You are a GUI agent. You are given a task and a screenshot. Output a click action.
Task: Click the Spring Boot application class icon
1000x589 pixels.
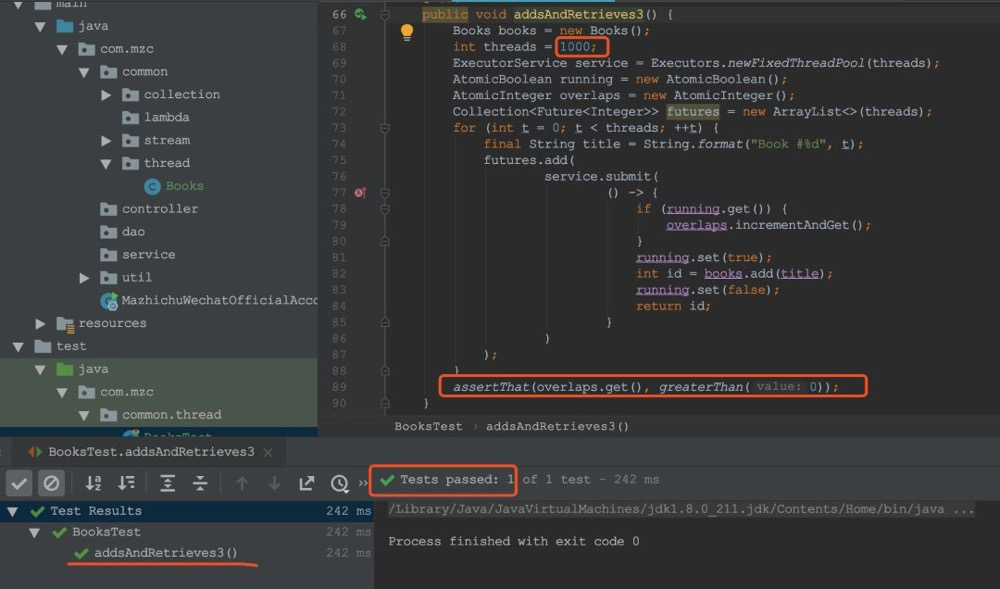click(x=109, y=301)
